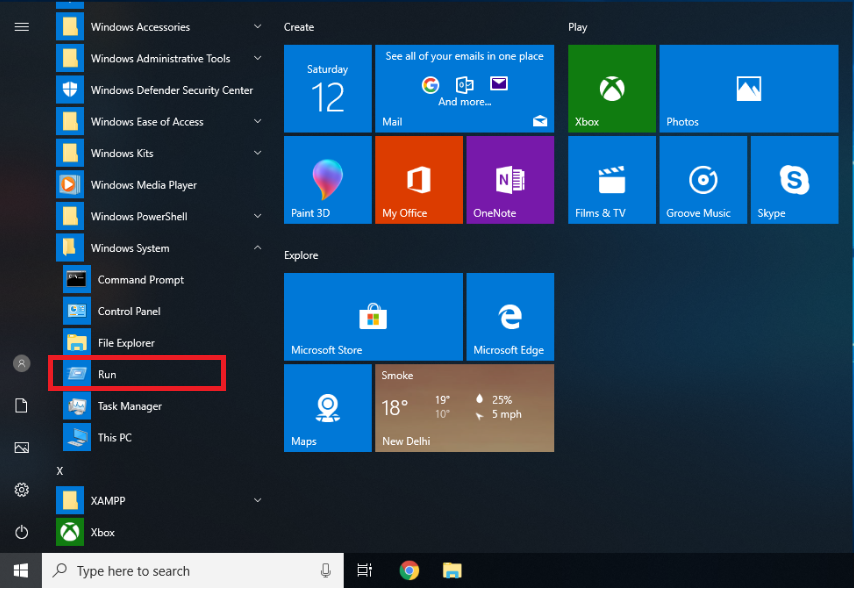
Task: Launch Xbox from the app list
Action: (x=159, y=532)
